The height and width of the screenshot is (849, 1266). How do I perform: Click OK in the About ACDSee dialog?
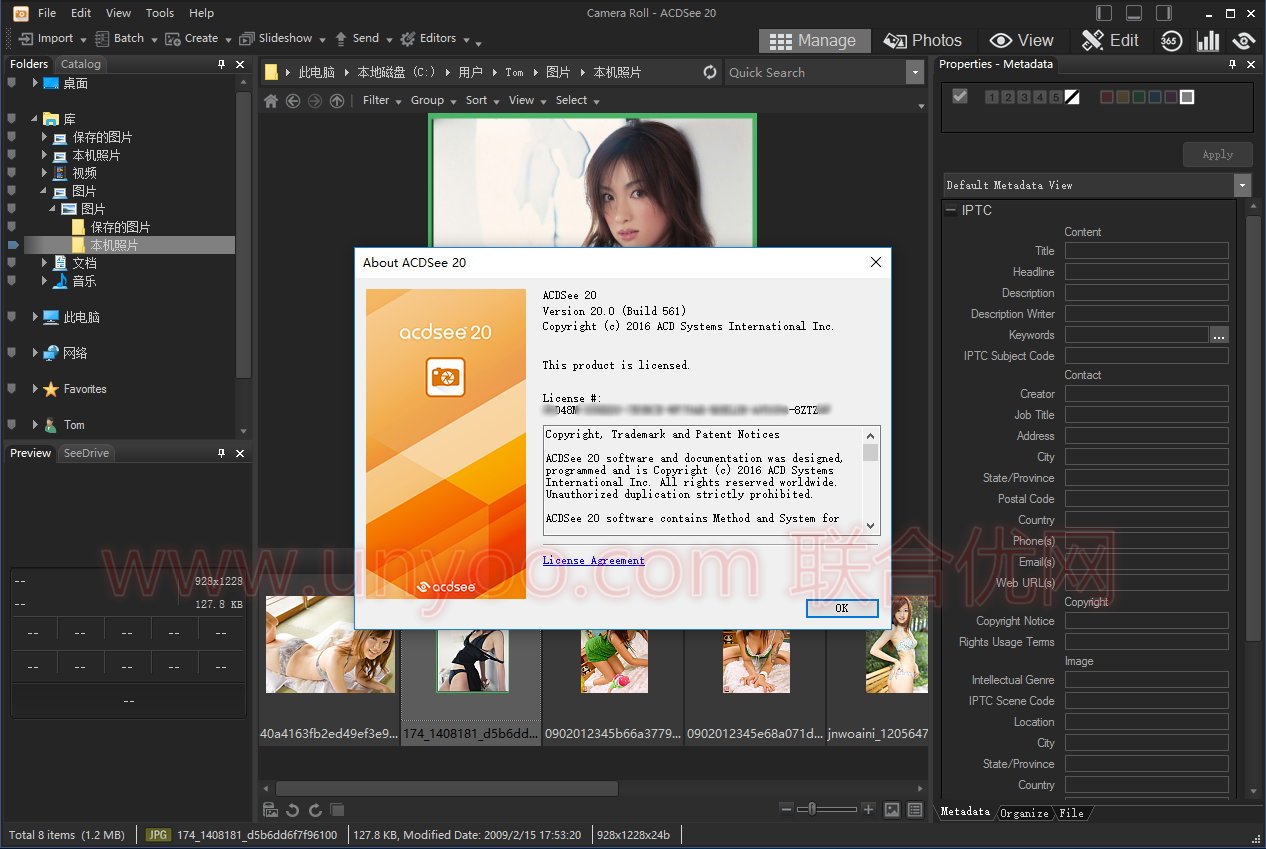[x=841, y=608]
